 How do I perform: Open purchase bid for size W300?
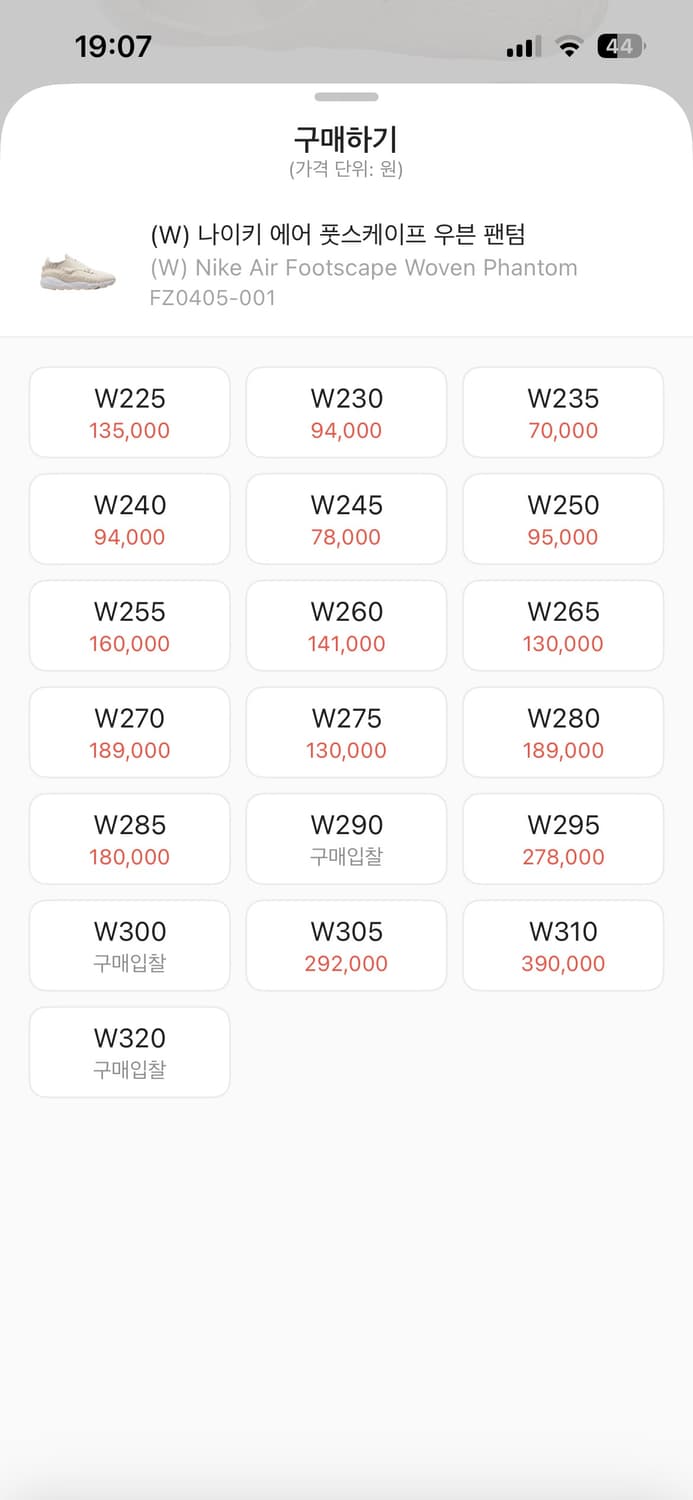pyautogui.click(x=129, y=945)
